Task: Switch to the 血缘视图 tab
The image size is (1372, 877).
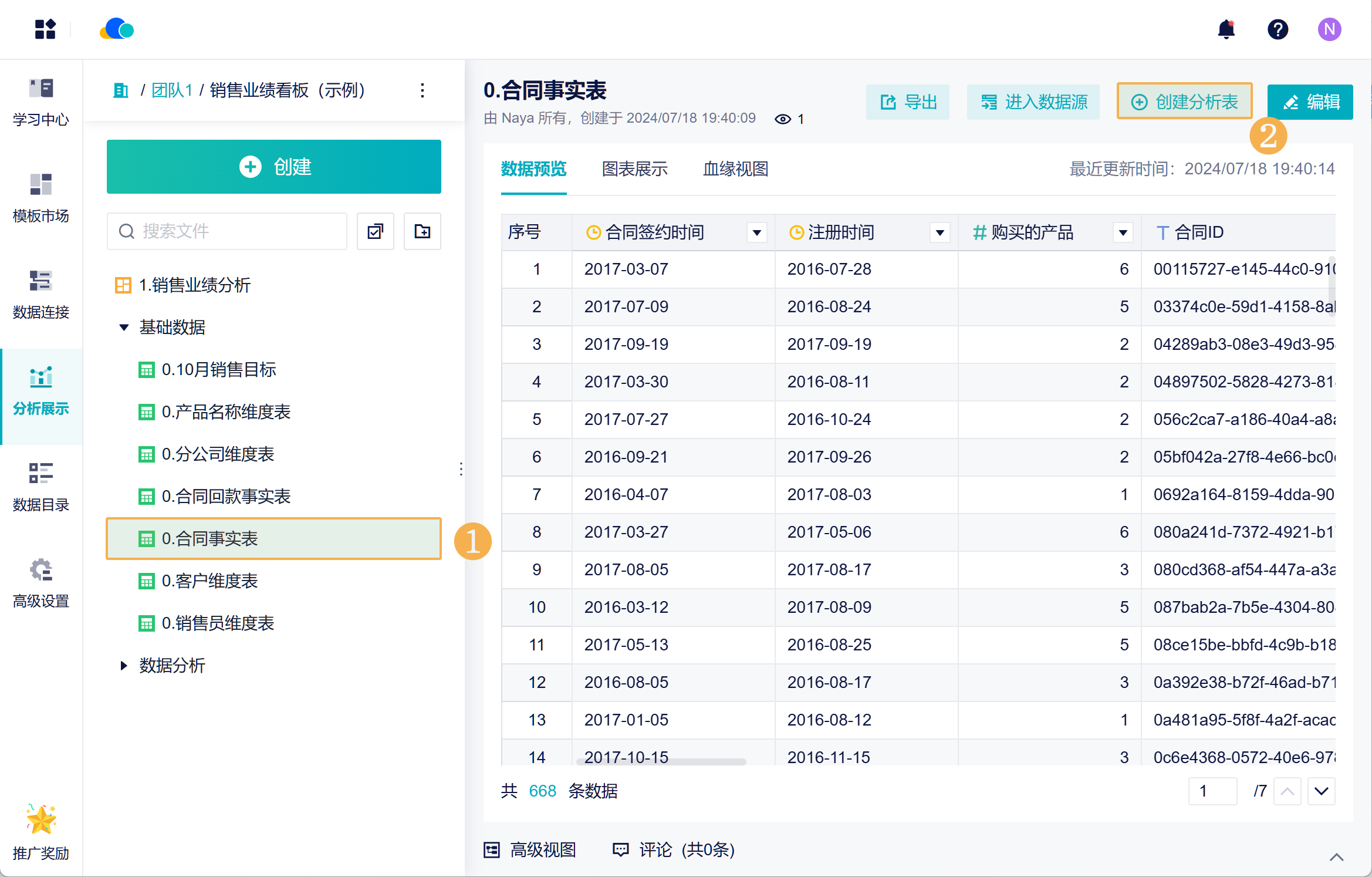Action: coord(736,169)
